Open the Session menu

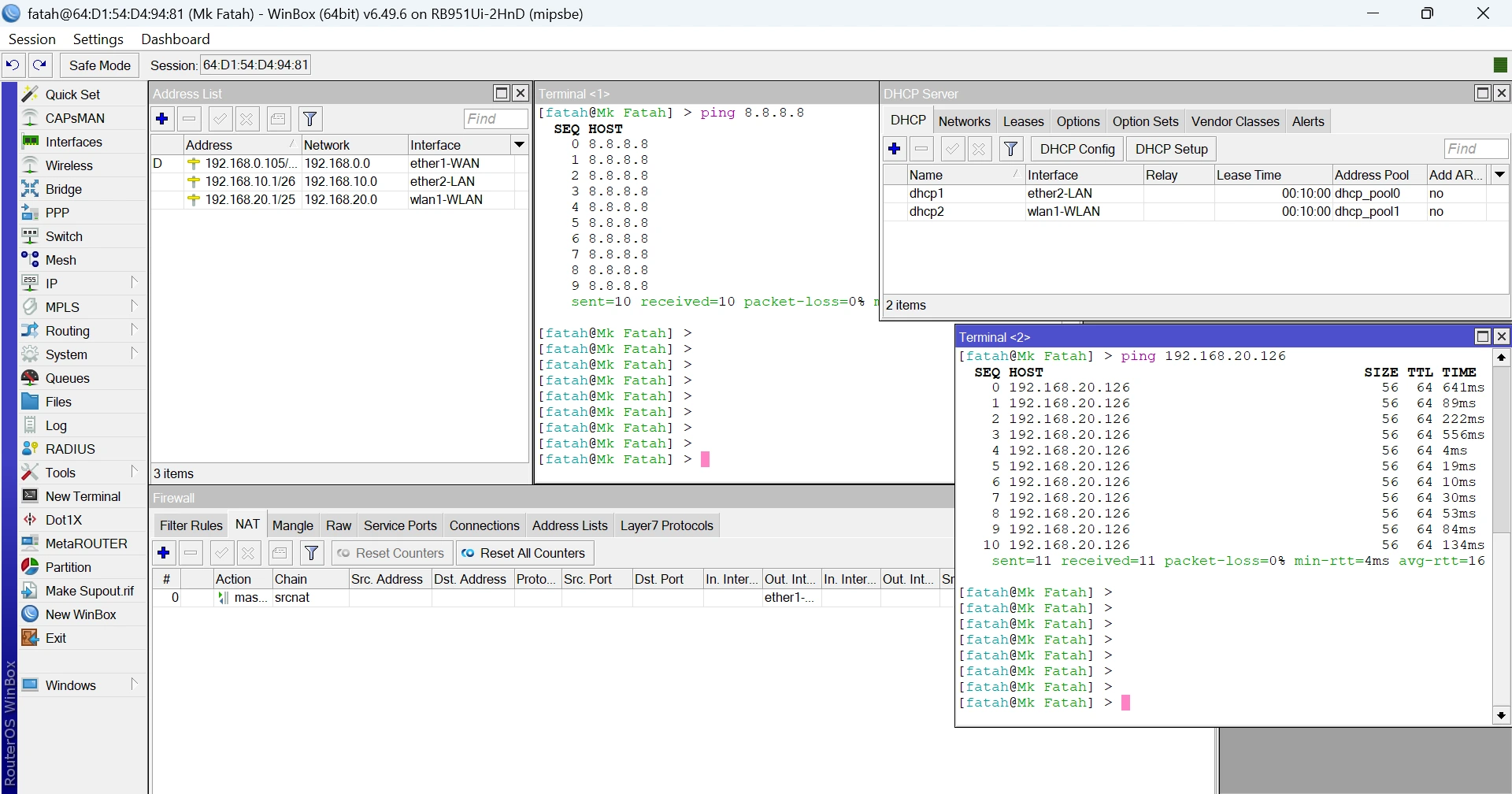pos(32,39)
